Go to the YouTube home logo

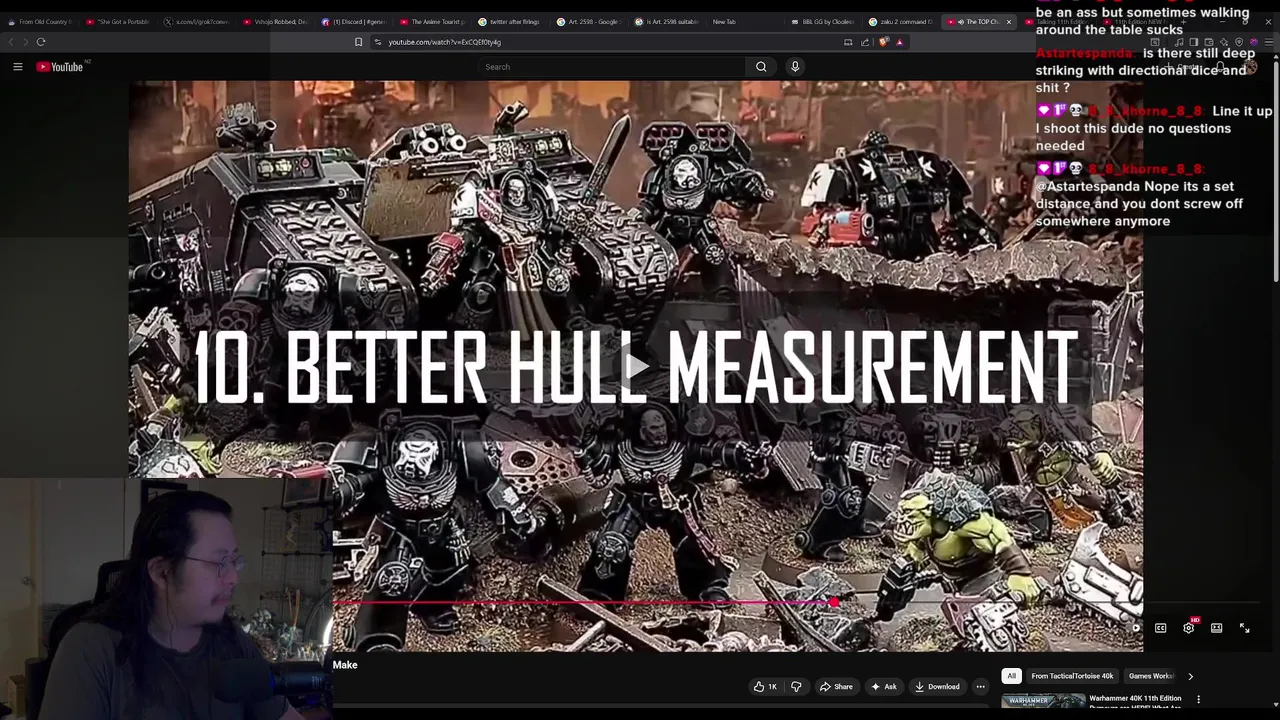59,67
